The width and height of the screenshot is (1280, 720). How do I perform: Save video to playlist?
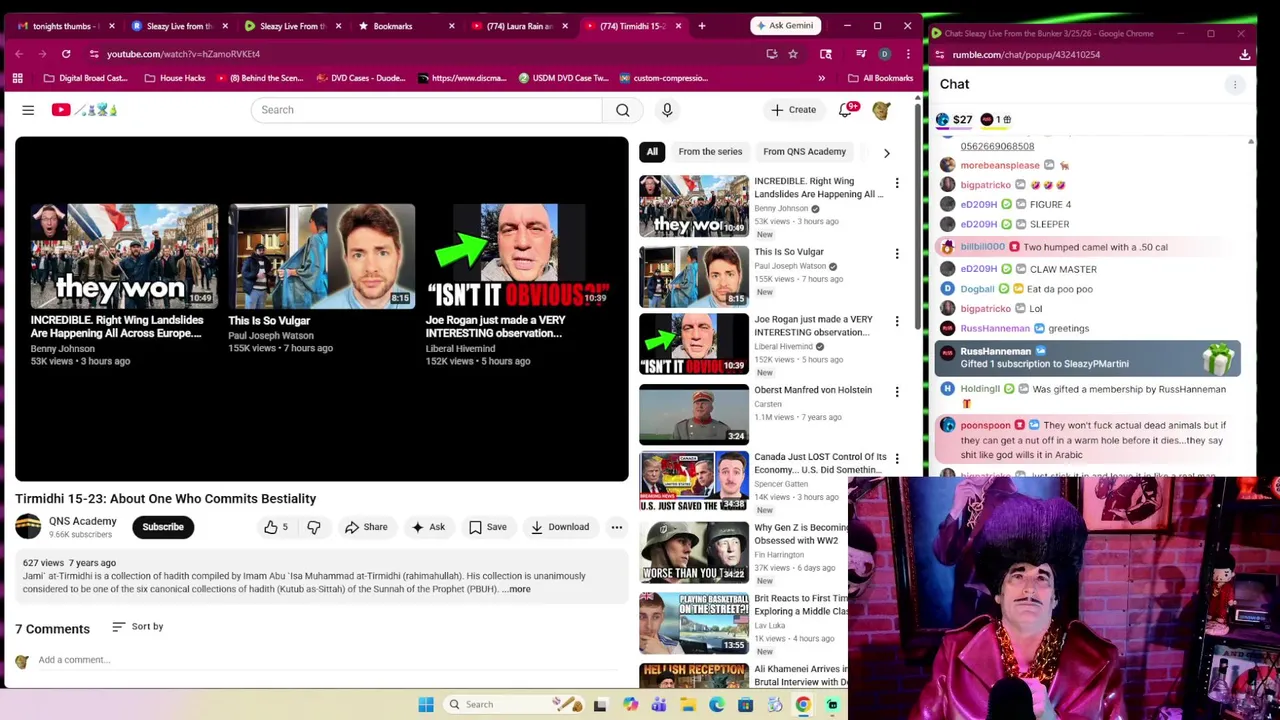(488, 527)
